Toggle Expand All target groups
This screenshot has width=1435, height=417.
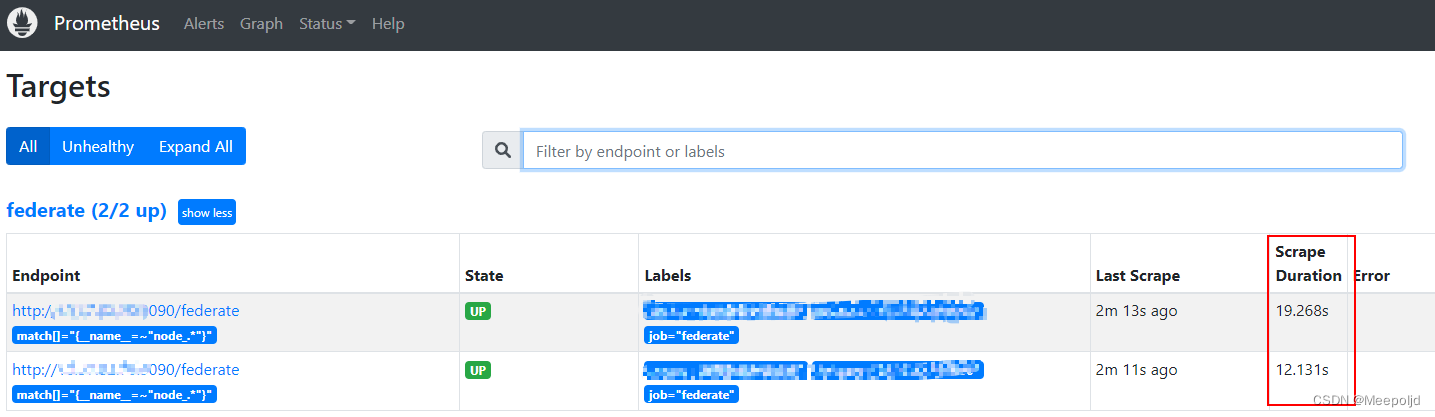point(195,146)
